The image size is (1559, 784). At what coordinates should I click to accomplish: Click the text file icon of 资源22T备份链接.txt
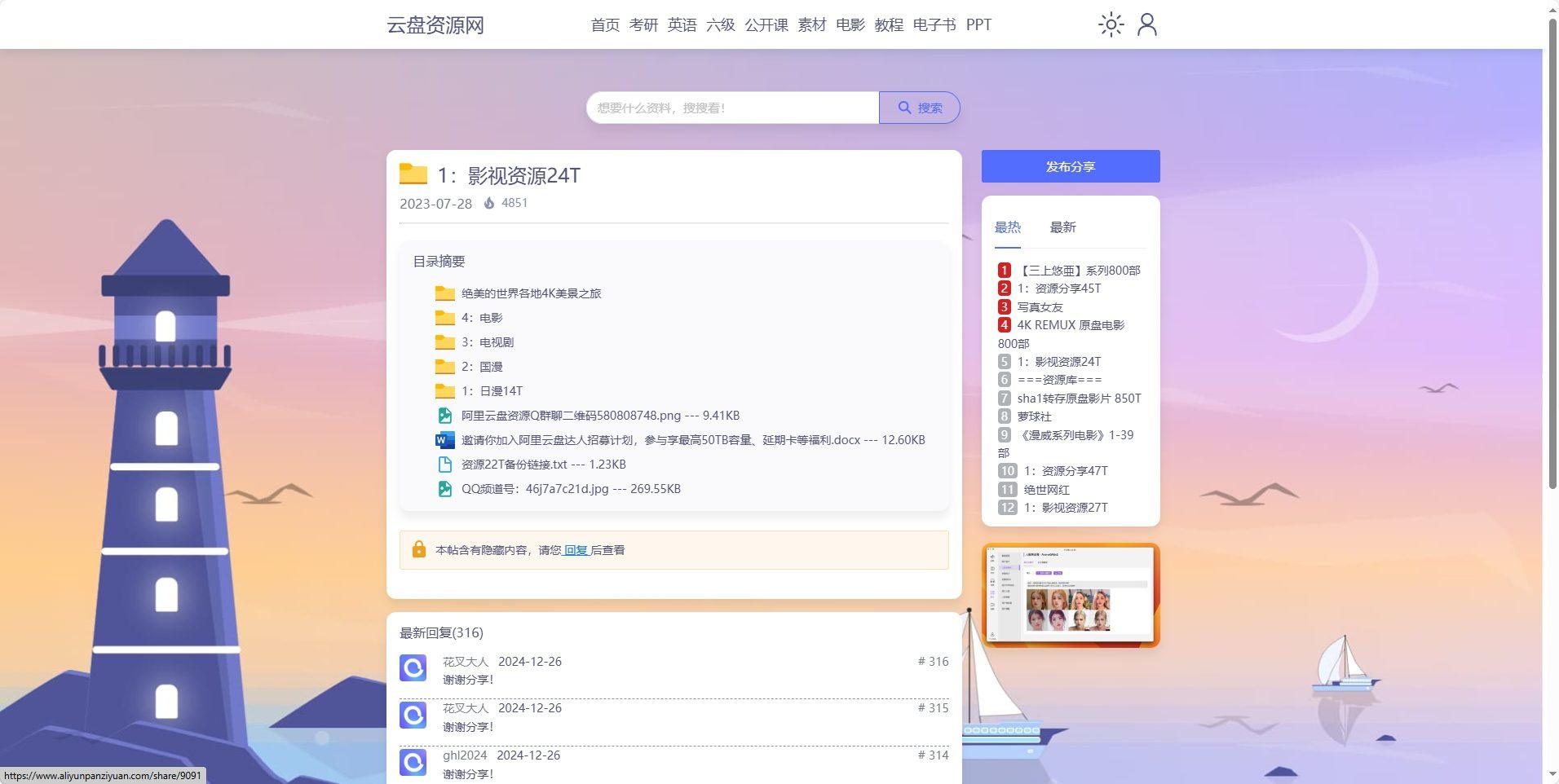(444, 464)
